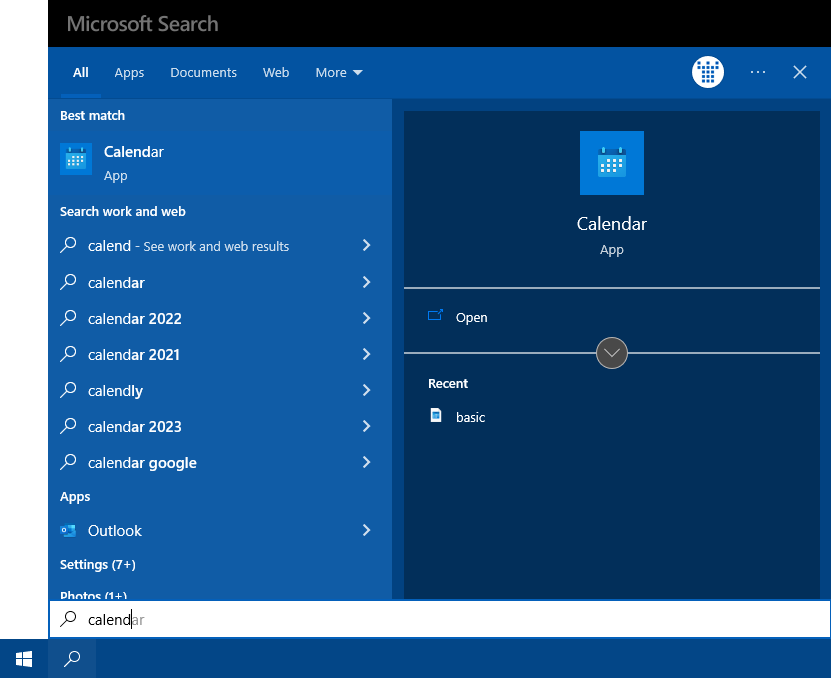
Task: Close the Microsoft Search panel
Action: click(800, 72)
